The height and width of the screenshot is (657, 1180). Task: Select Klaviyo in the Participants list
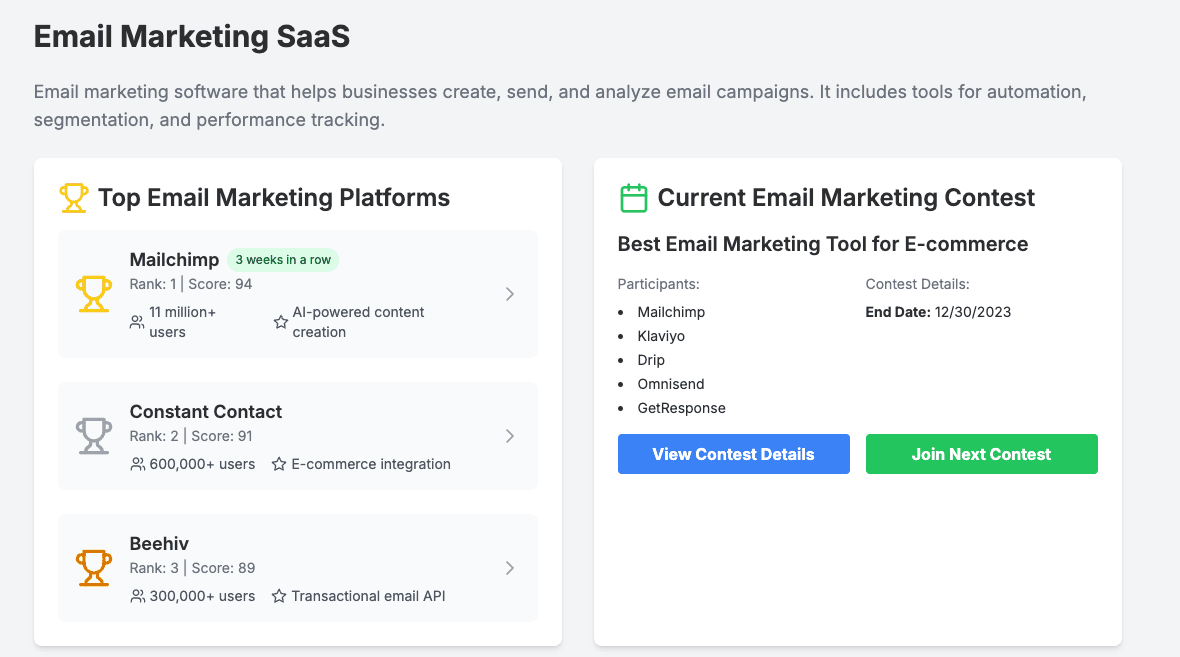[x=661, y=336]
